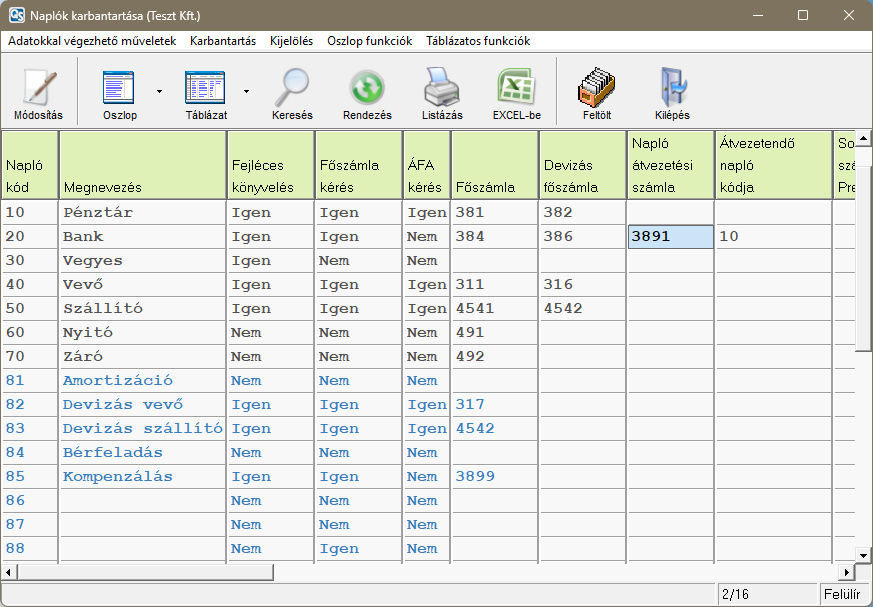This screenshot has width=873, height=607.
Task: Click the vertical scrollbar down arrow
Action: pos(864,554)
